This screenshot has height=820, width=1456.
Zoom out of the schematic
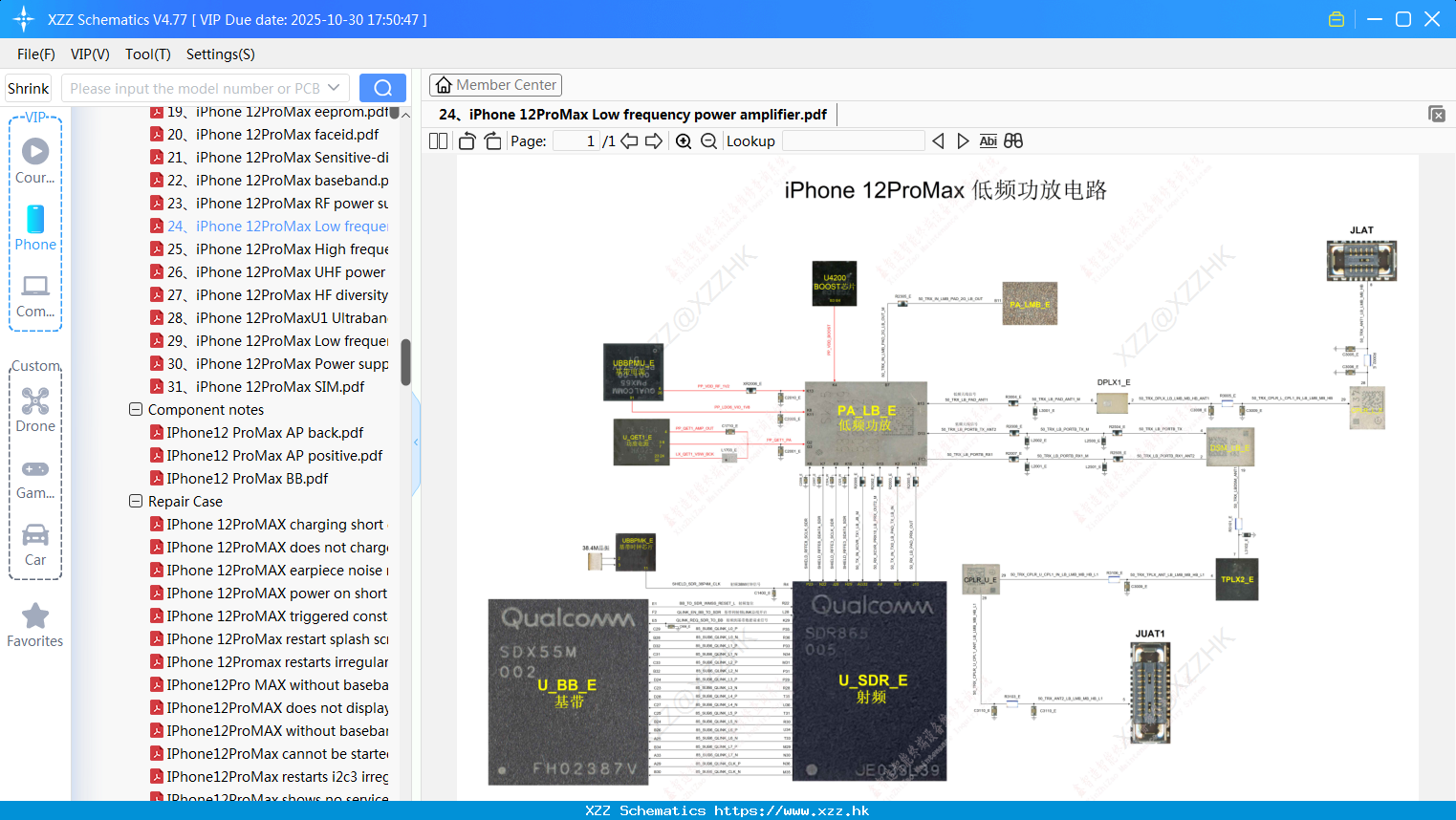click(708, 140)
